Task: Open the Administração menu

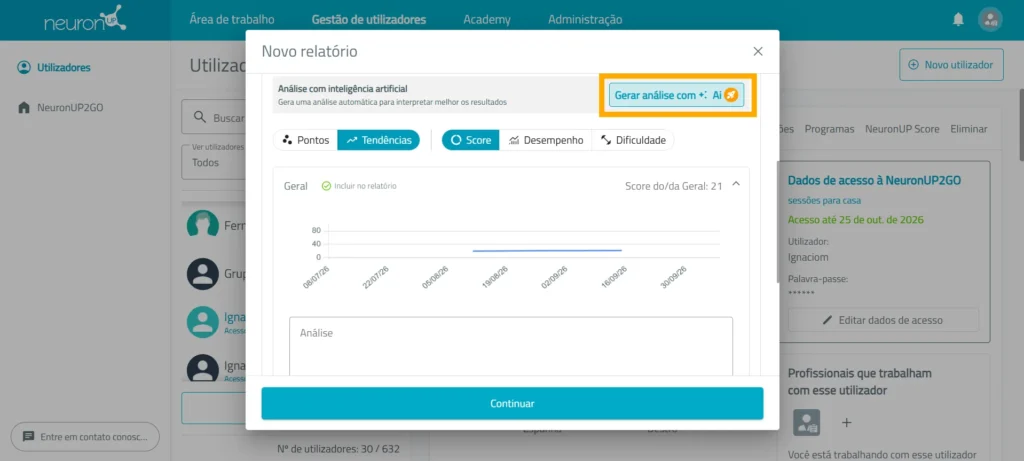Action: [x=585, y=20]
